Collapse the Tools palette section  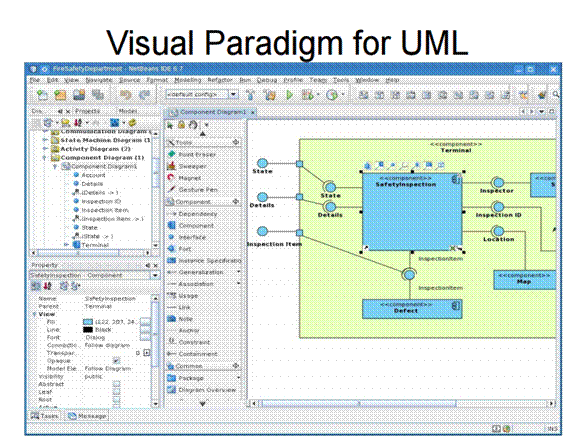coord(236,142)
